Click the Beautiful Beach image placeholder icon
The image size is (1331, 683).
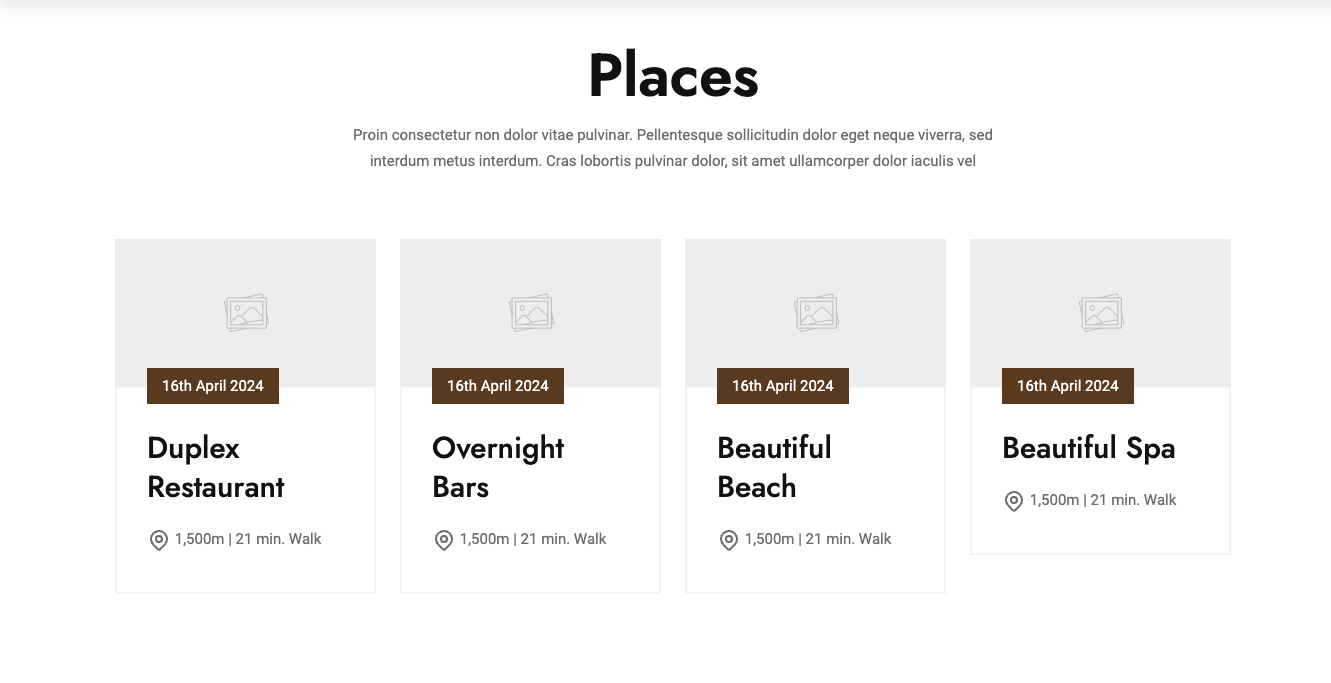[816, 313]
